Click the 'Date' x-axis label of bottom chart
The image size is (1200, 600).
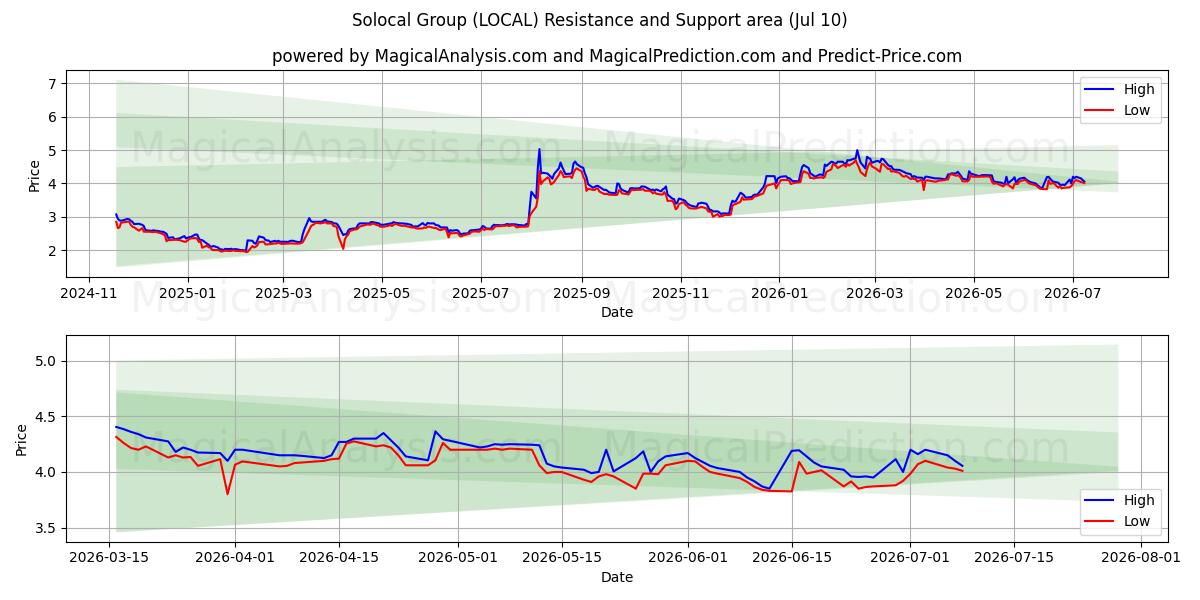(x=617, y=577)
